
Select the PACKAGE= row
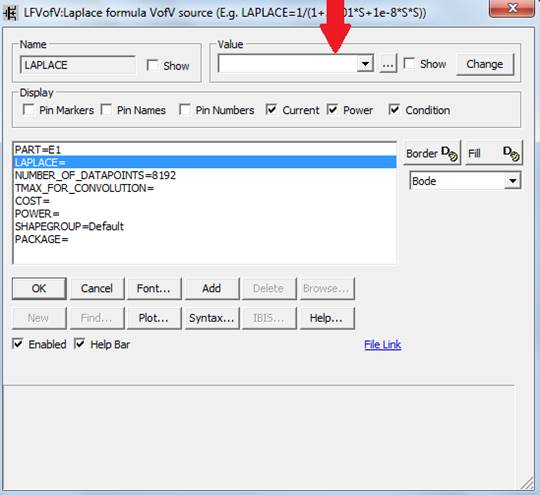tap(205, 239)
